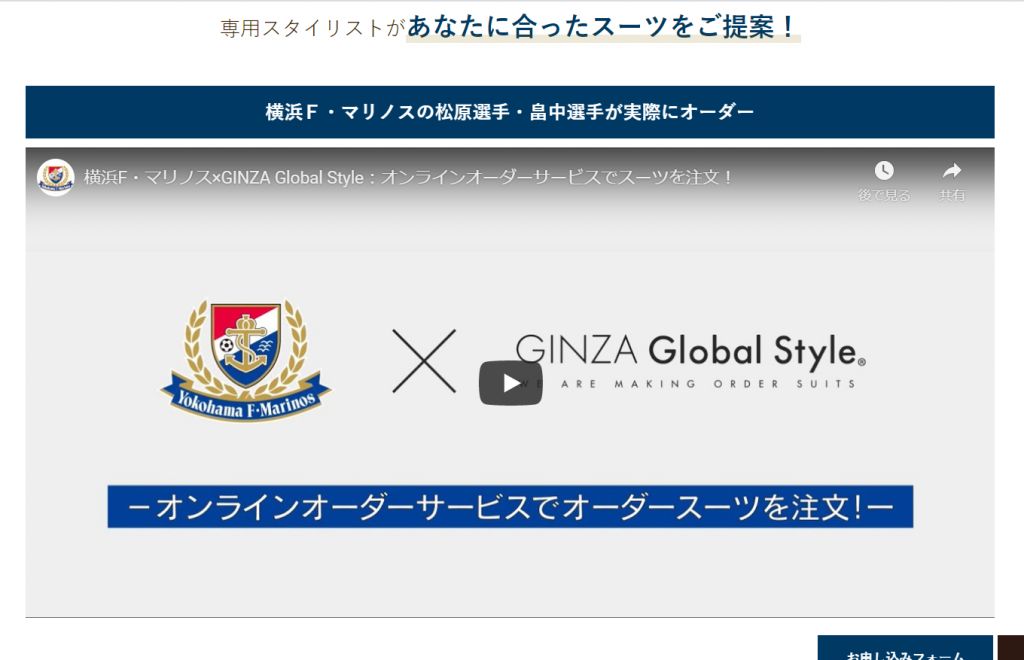Click the 専用スタイリストが text
The width and height of the screenshot is (1024, 660).
[312, 28]
